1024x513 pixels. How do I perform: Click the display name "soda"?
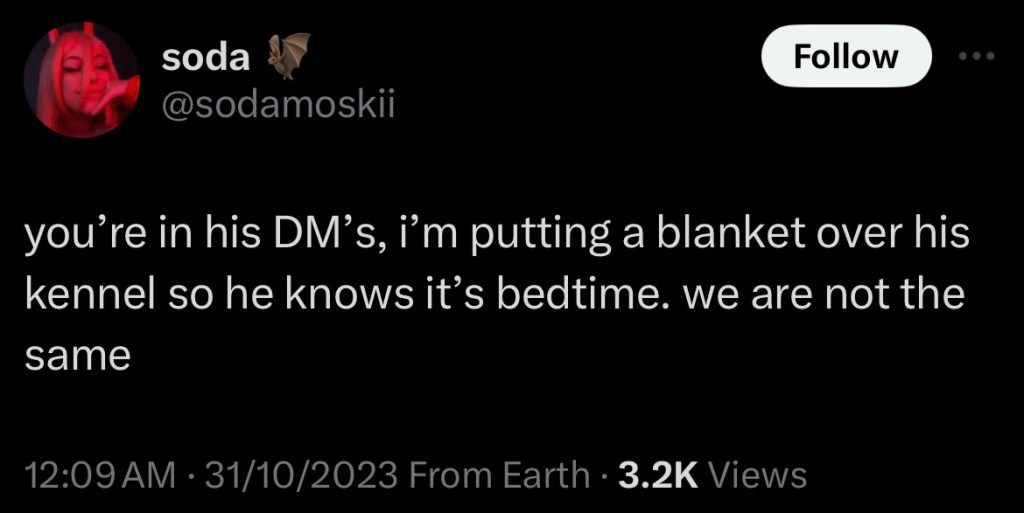[x=205, y=58]
